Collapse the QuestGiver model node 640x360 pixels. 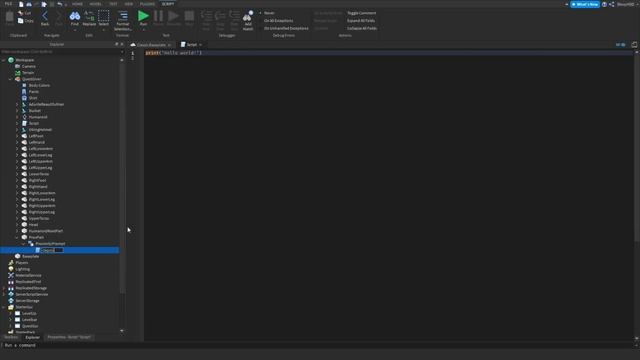(11, 79)
